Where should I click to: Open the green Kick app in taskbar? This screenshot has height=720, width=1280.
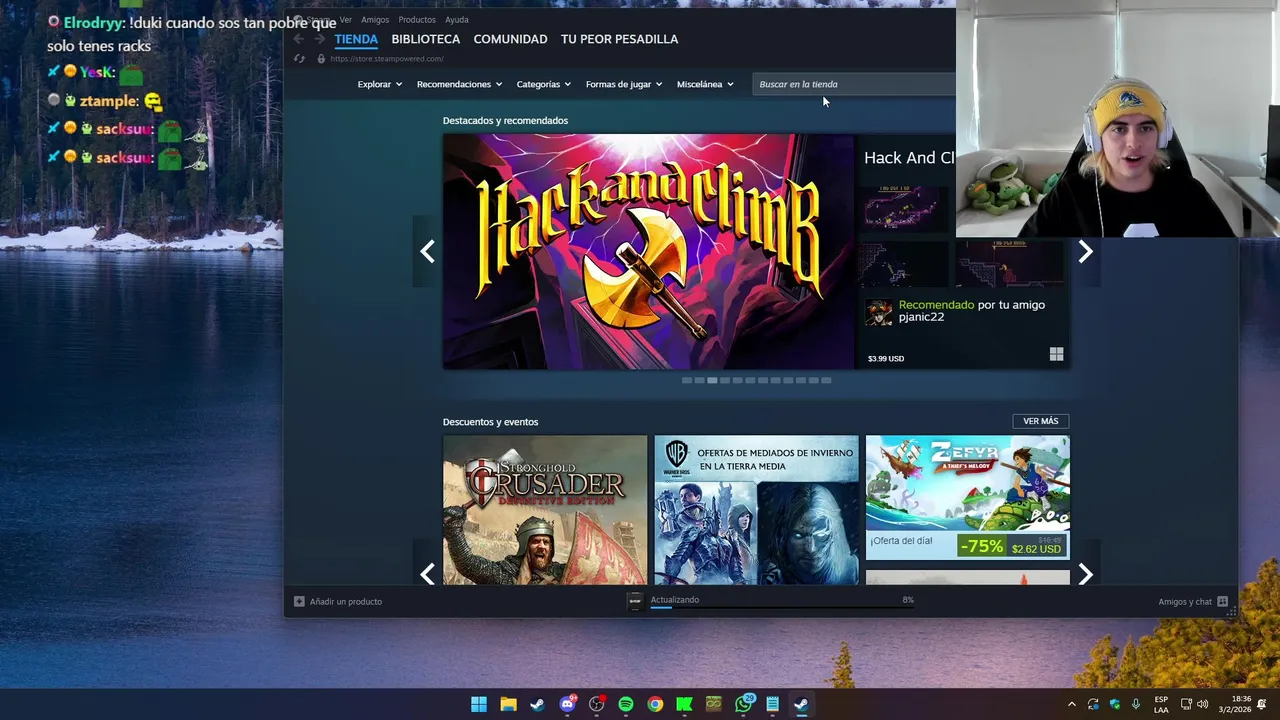(x=684, y=704)
